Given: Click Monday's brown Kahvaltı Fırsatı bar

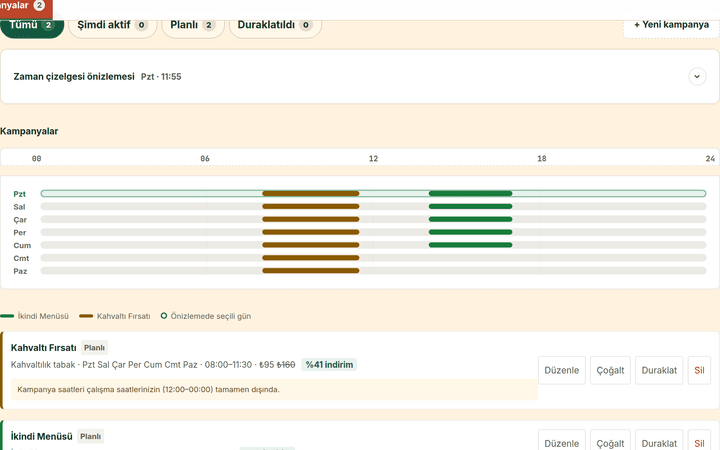Looking at the screenshot, I should click(310, 194).
